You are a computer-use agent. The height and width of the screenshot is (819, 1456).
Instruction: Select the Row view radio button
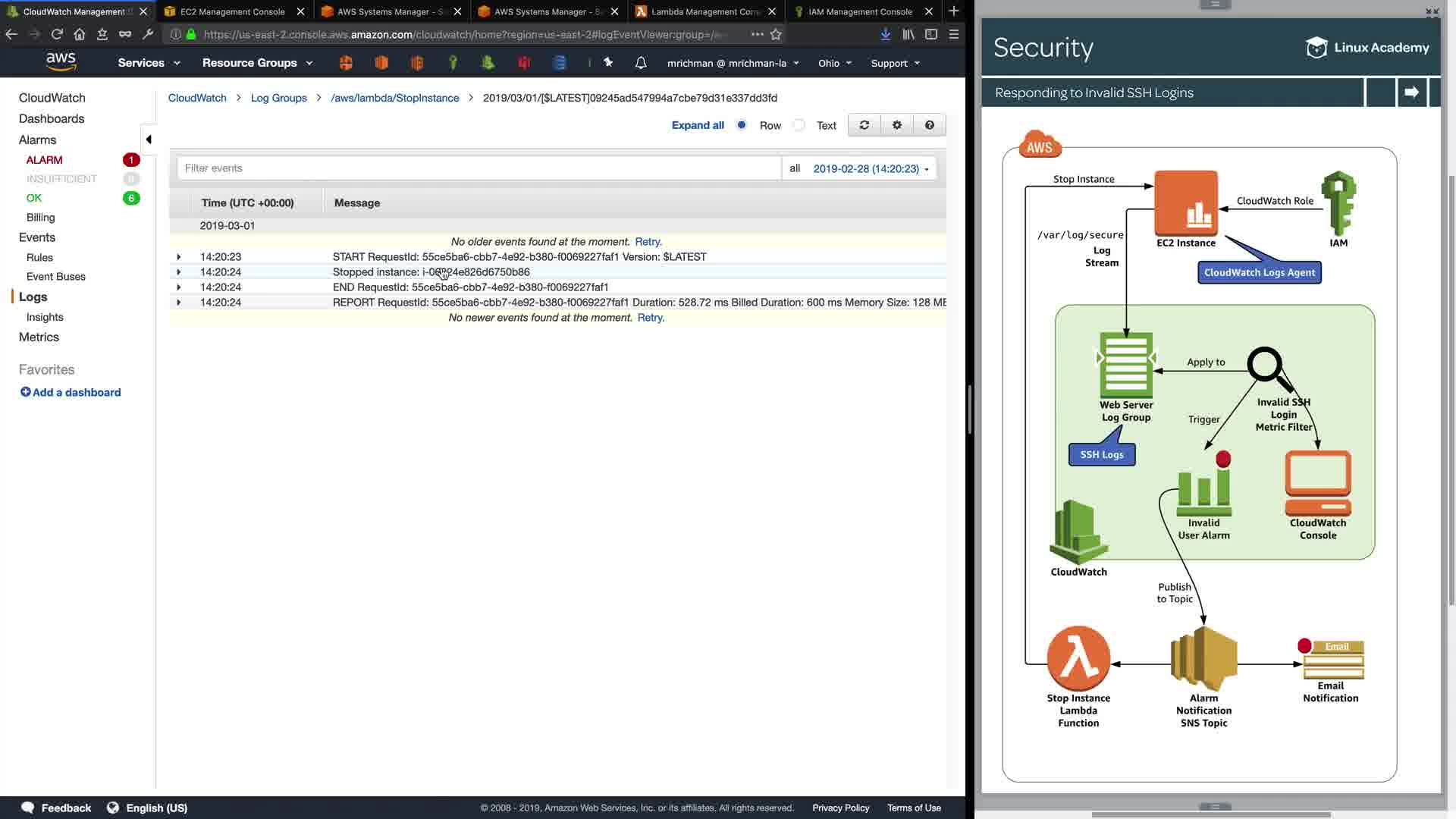[742, 125]
